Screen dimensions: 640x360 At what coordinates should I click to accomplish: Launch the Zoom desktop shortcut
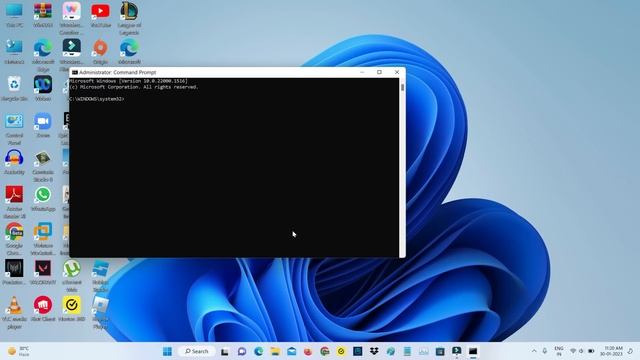point(43,125)
